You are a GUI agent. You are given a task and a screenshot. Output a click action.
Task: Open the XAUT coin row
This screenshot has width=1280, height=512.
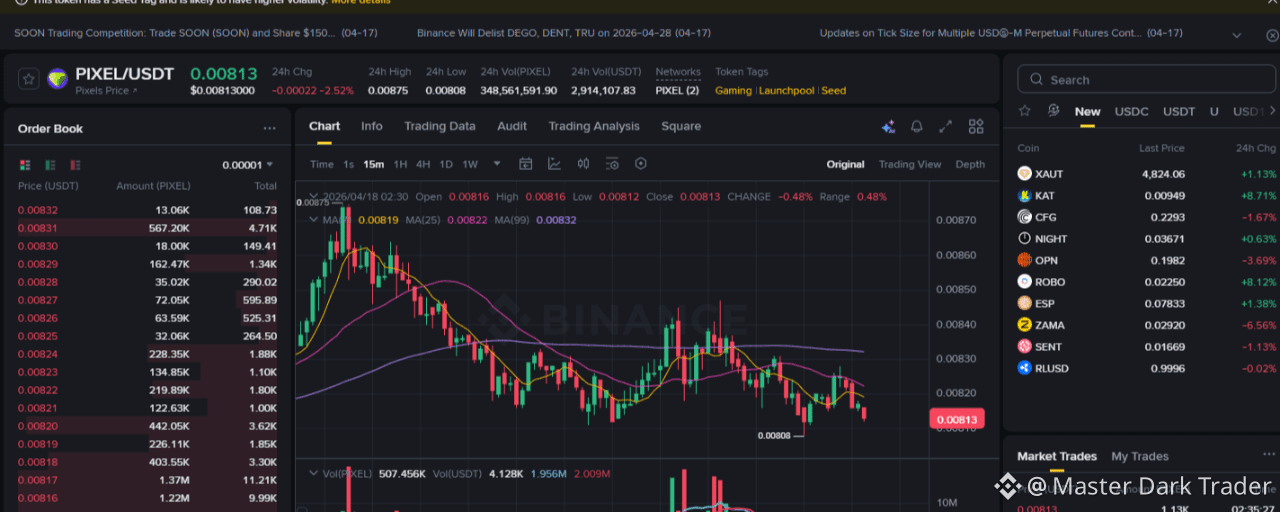1147,174
